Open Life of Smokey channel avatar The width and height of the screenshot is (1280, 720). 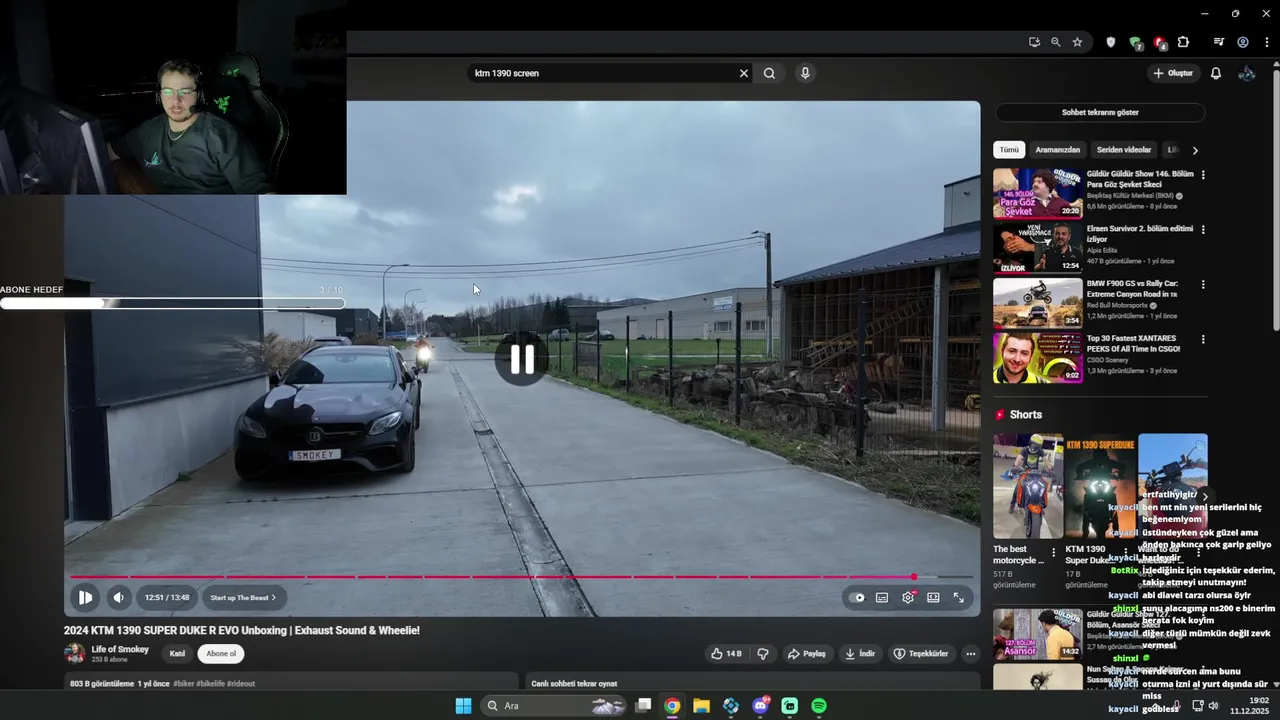(x=75, y=653)
